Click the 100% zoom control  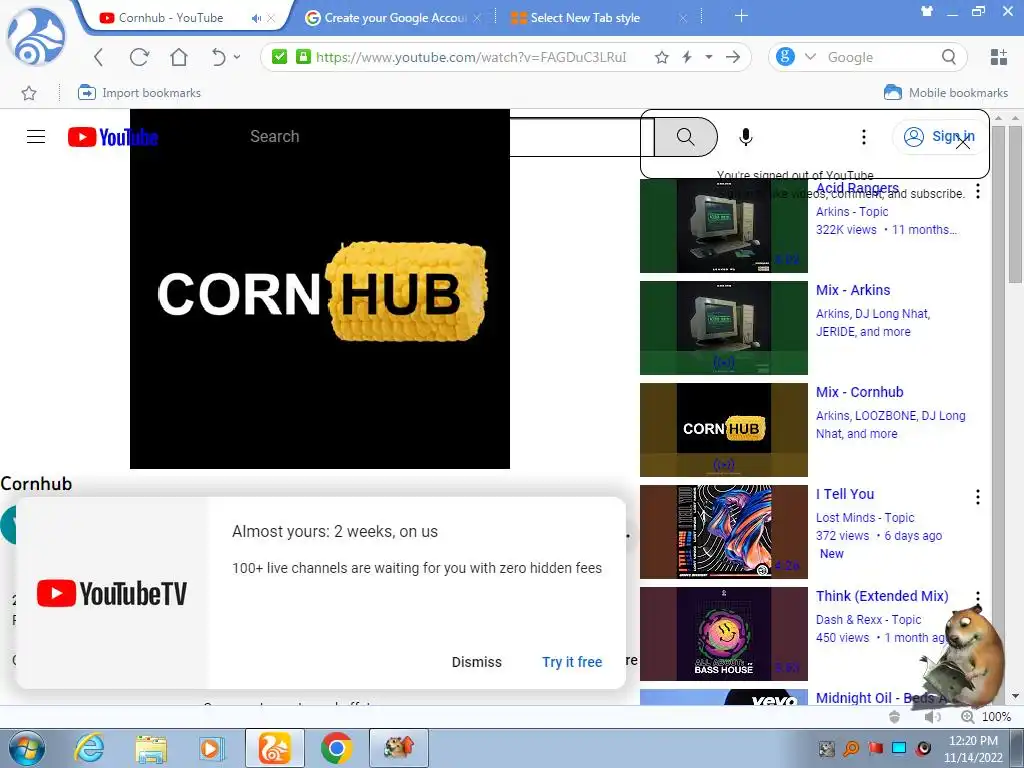pyautogui.click(x=986, y=716)
